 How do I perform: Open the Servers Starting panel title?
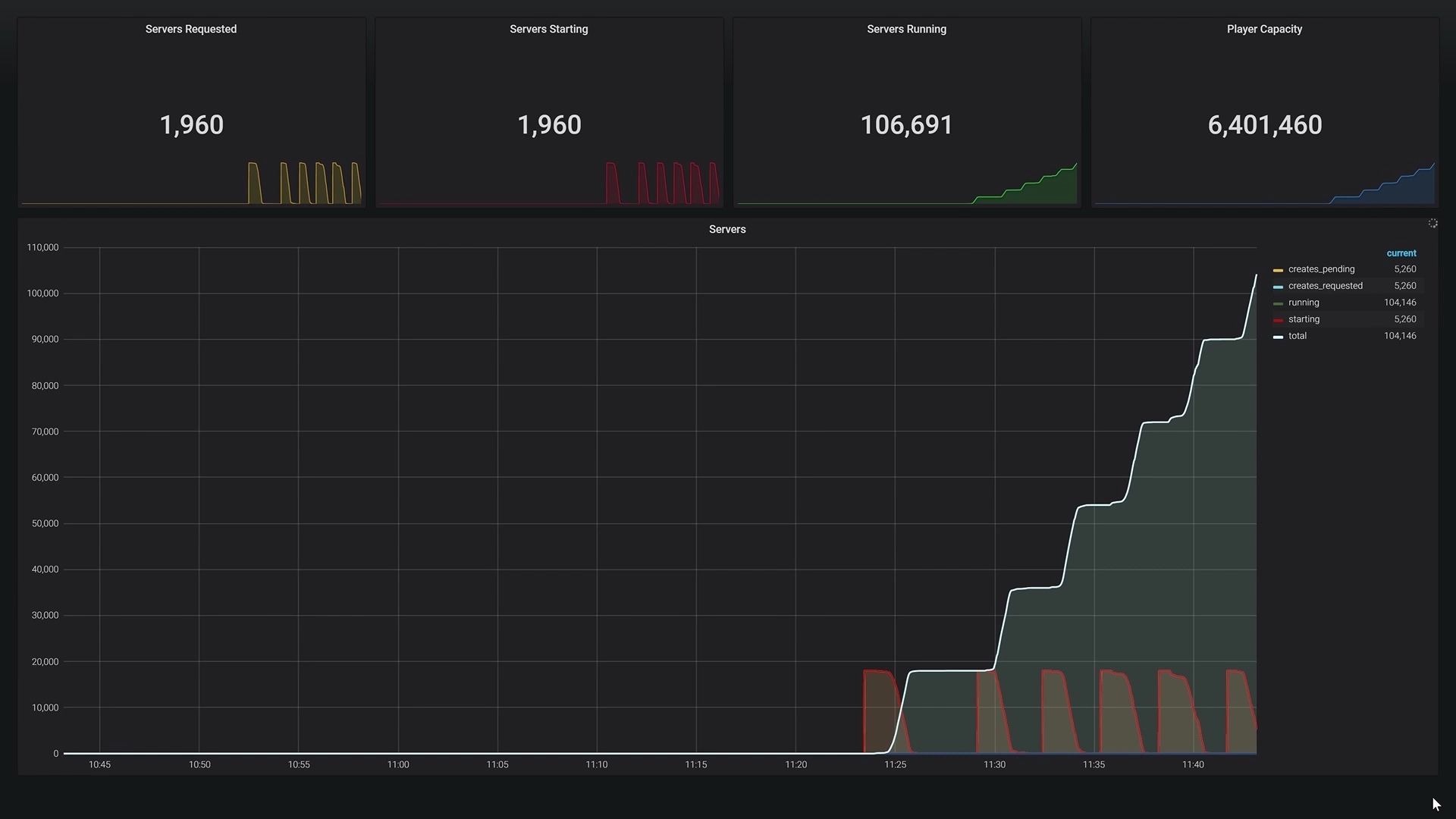click(549, 30)
